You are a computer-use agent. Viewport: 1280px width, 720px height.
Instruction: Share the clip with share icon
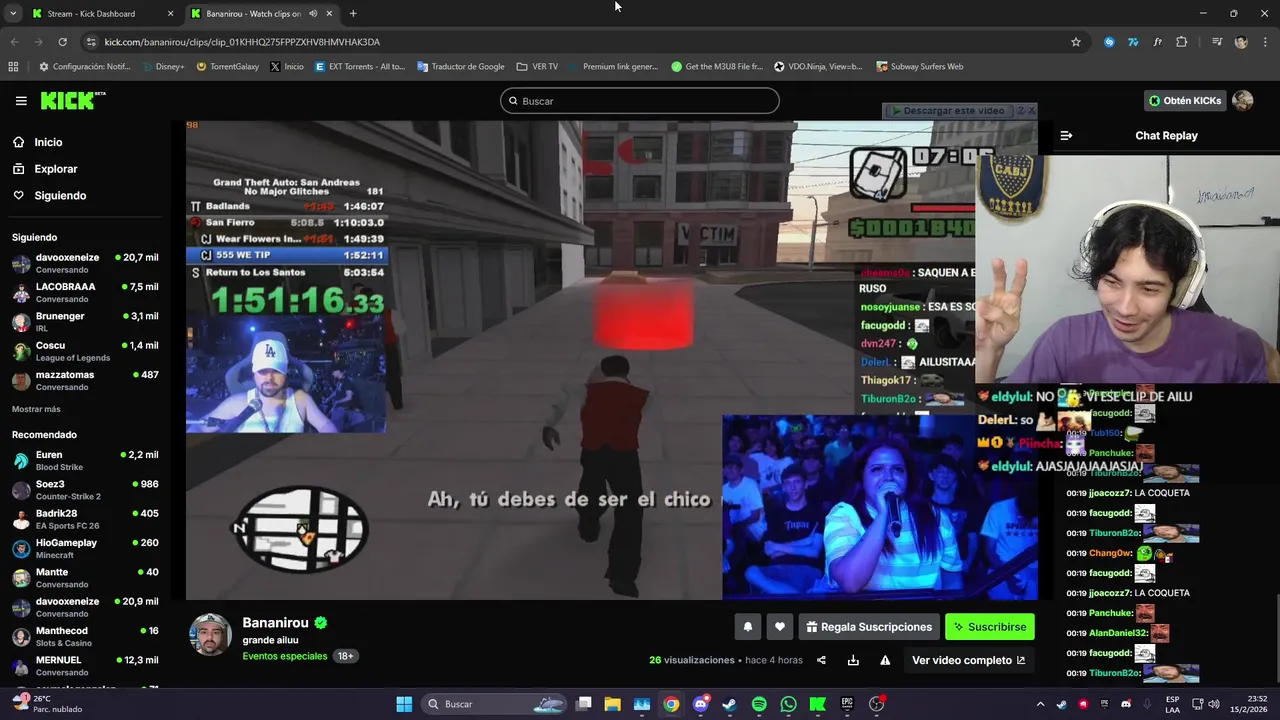coord(821,660)
